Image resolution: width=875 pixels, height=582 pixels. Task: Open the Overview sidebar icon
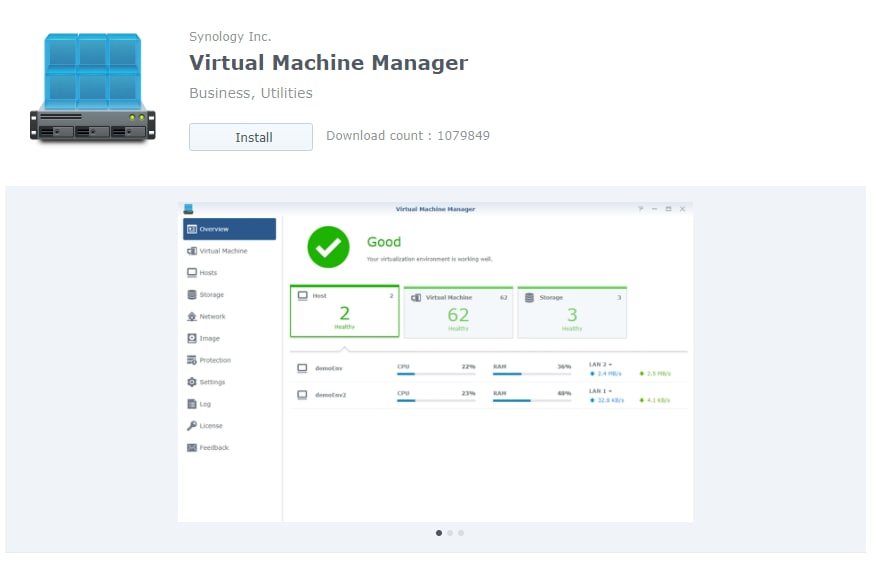pyautogui.click(x=192, y=229)
